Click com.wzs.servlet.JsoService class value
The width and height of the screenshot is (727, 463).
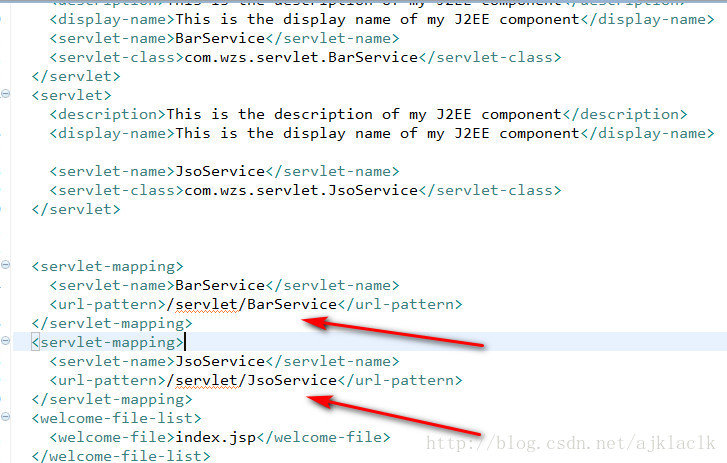(301, 190)
